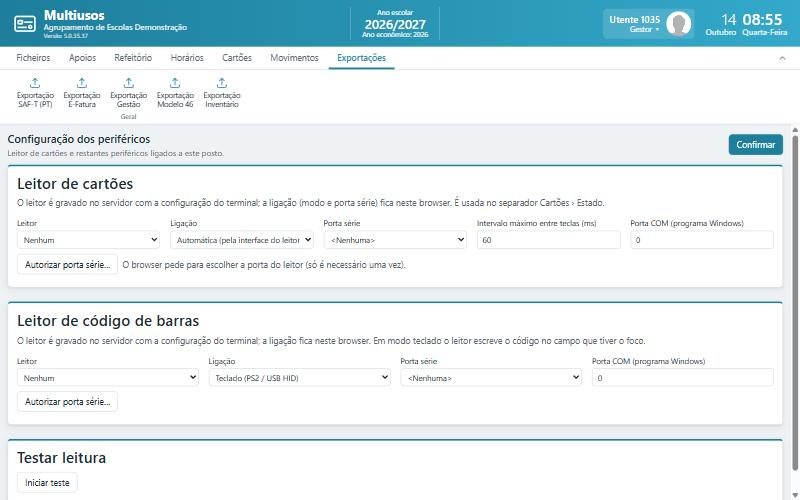Viewport: 800px width, 500px height.
Task: Click card reader Autorizar porta série button
Action: click(x=67, y=264)
